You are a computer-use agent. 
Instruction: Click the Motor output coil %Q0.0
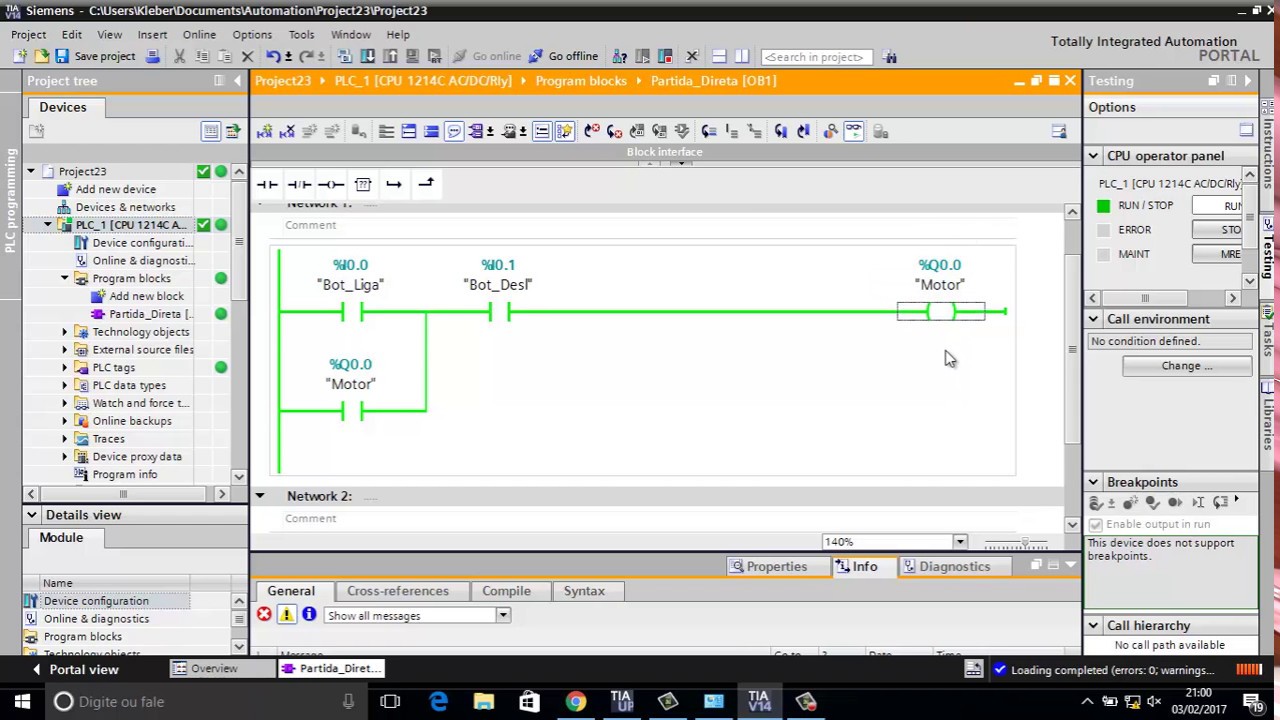click(x=940, y=312)
